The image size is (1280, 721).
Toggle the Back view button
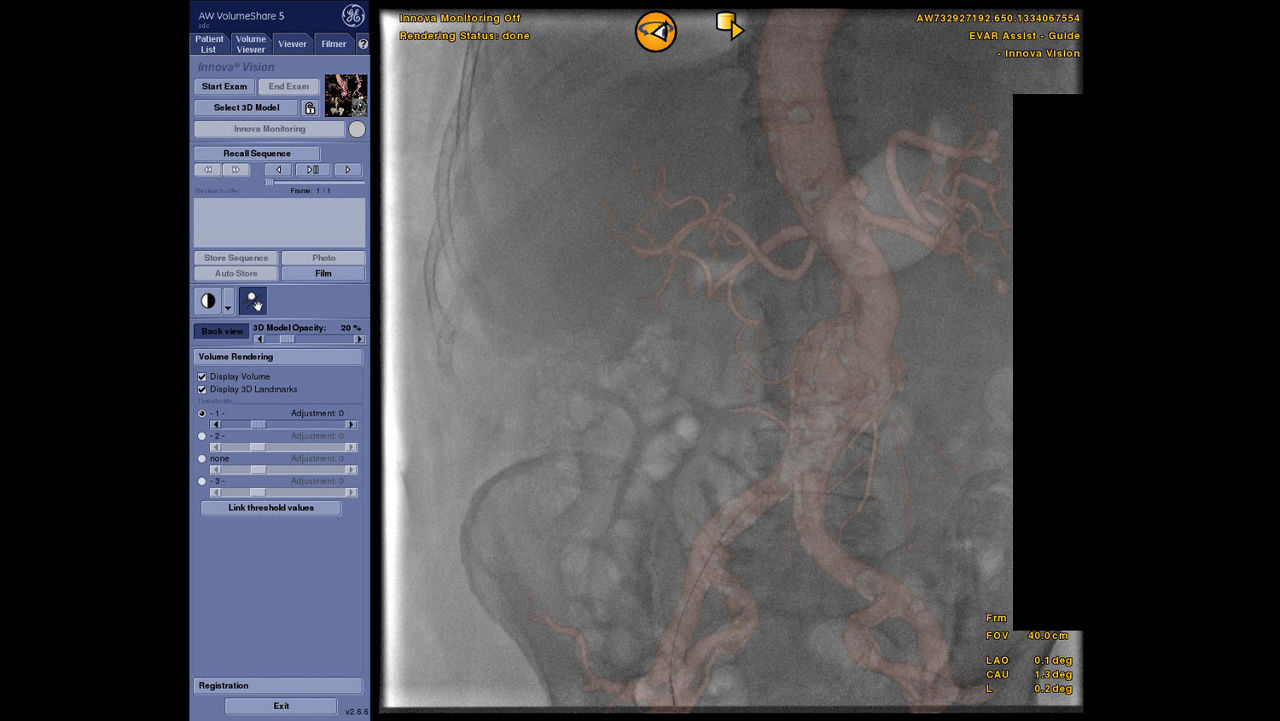pos(221,331)
